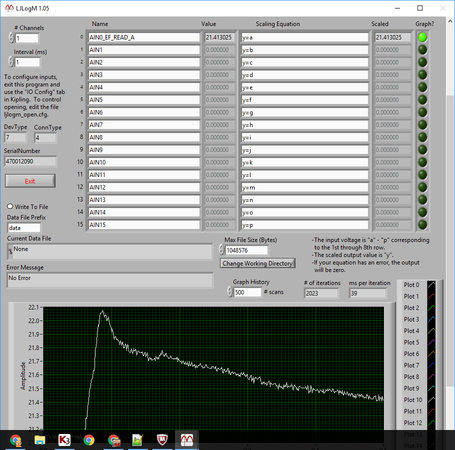Click the Plot 0 line color swatch

click(431, 285)
